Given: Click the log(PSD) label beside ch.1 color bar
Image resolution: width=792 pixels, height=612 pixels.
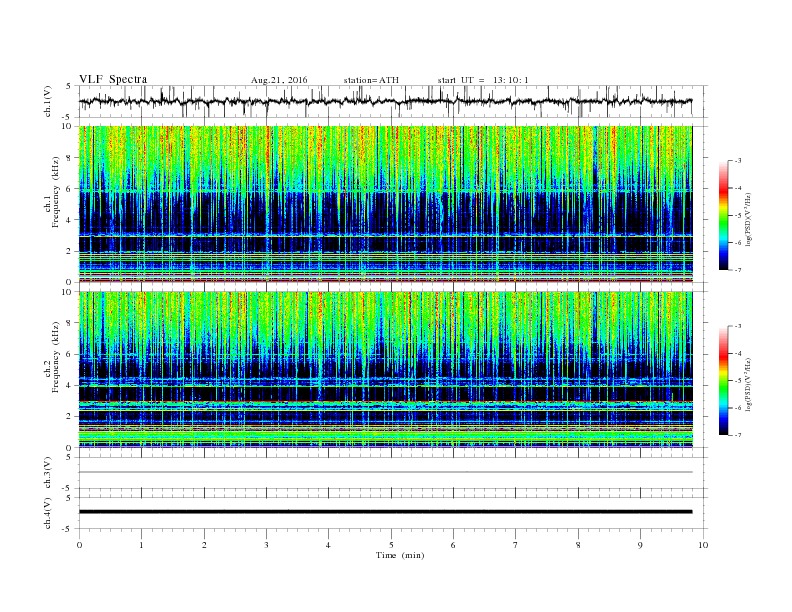Looking at the screenshot, I should click(750, 220).
